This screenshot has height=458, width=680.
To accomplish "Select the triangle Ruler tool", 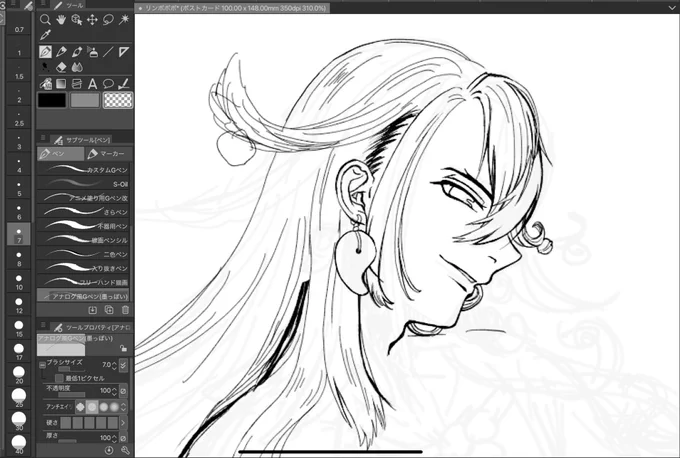I will pos(124,52).
